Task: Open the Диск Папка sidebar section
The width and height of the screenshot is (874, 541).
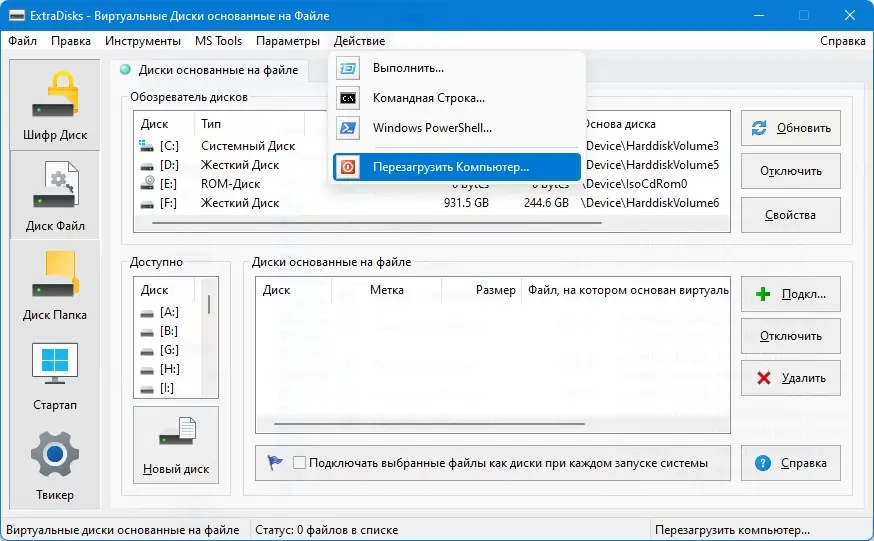Action: click(x=55, y=285)
